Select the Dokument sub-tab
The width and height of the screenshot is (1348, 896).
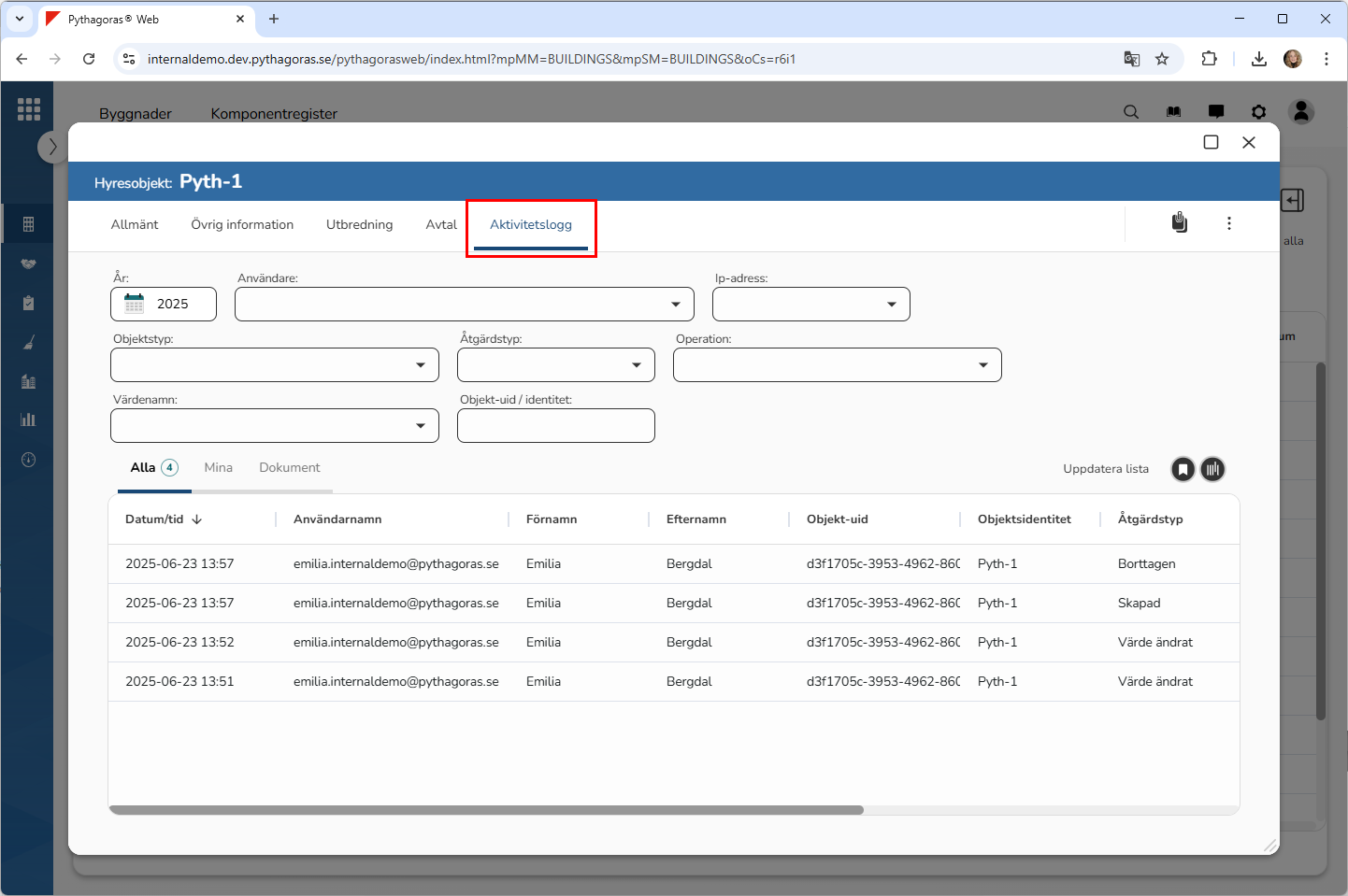pyautogui.click(x=289, y=468)
